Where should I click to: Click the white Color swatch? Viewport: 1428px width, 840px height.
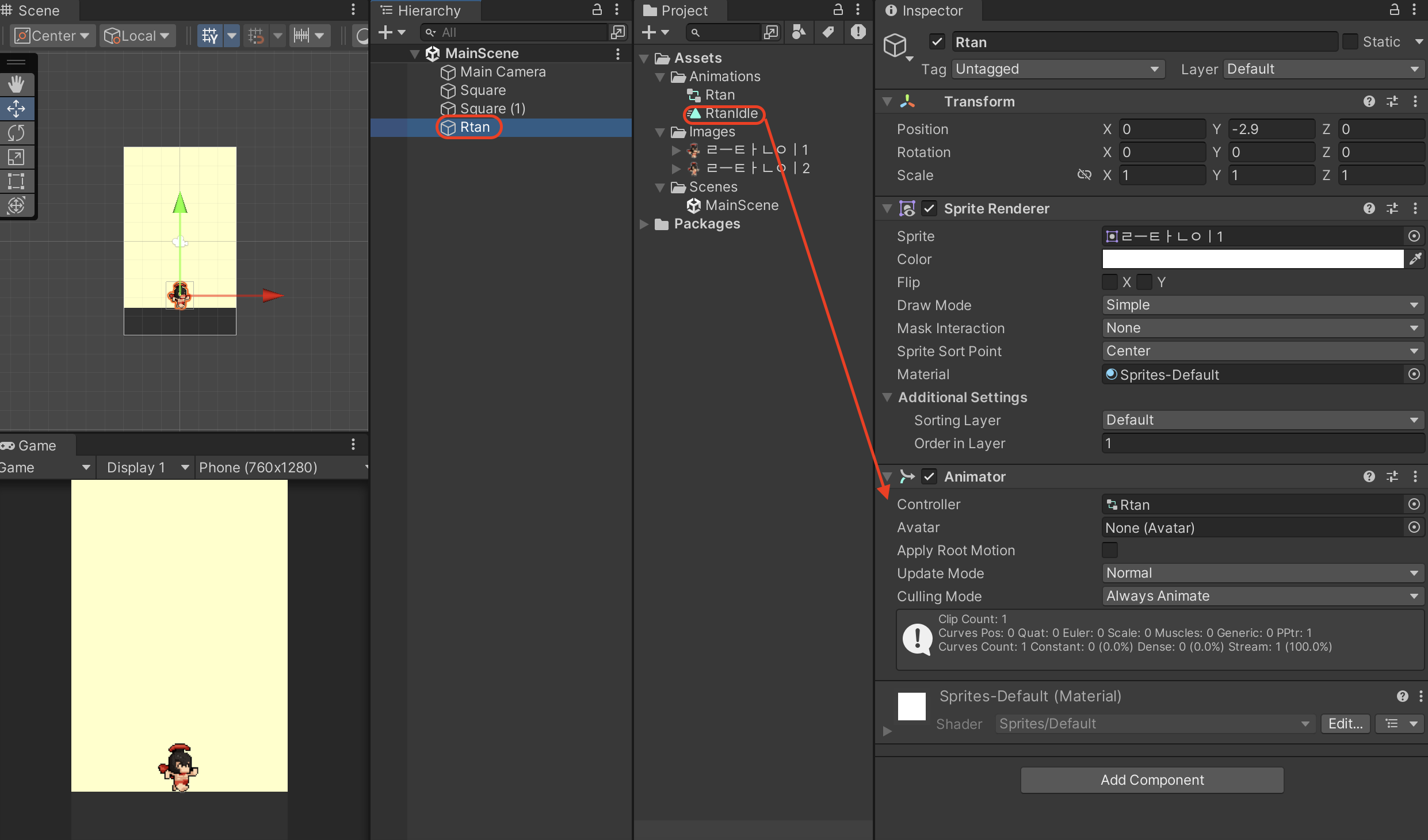(1252, 259)
